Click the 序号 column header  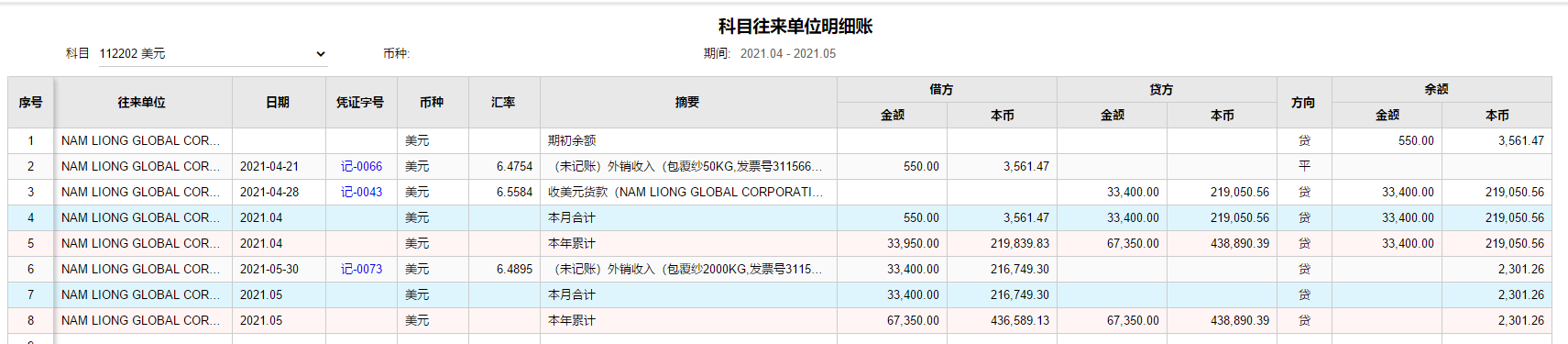coord(30,103)
